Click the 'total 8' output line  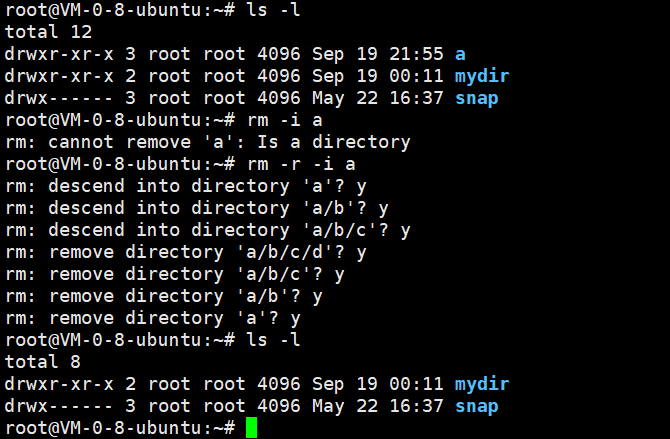pos(43,362)
